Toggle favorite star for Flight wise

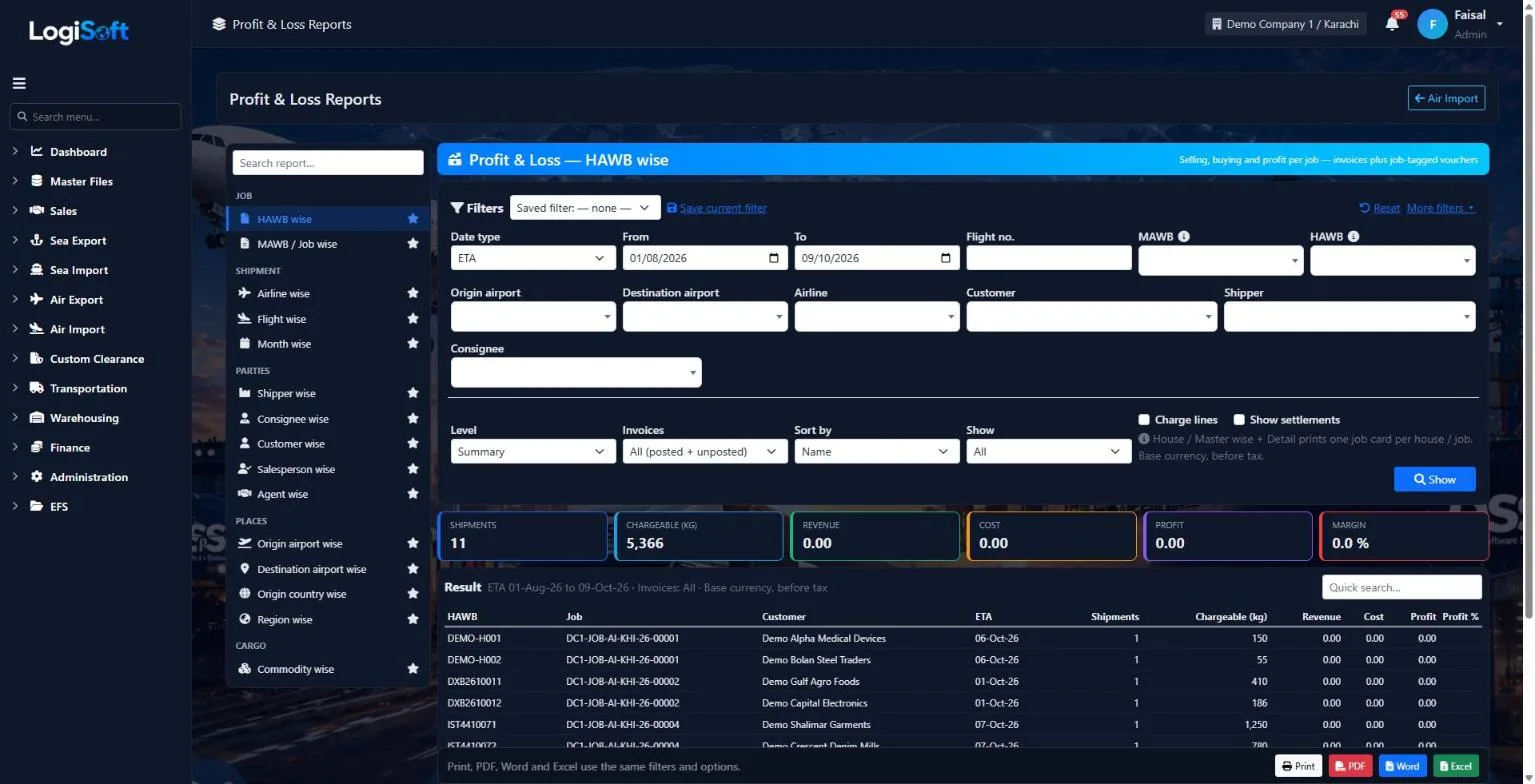click(x=412, y=319)
